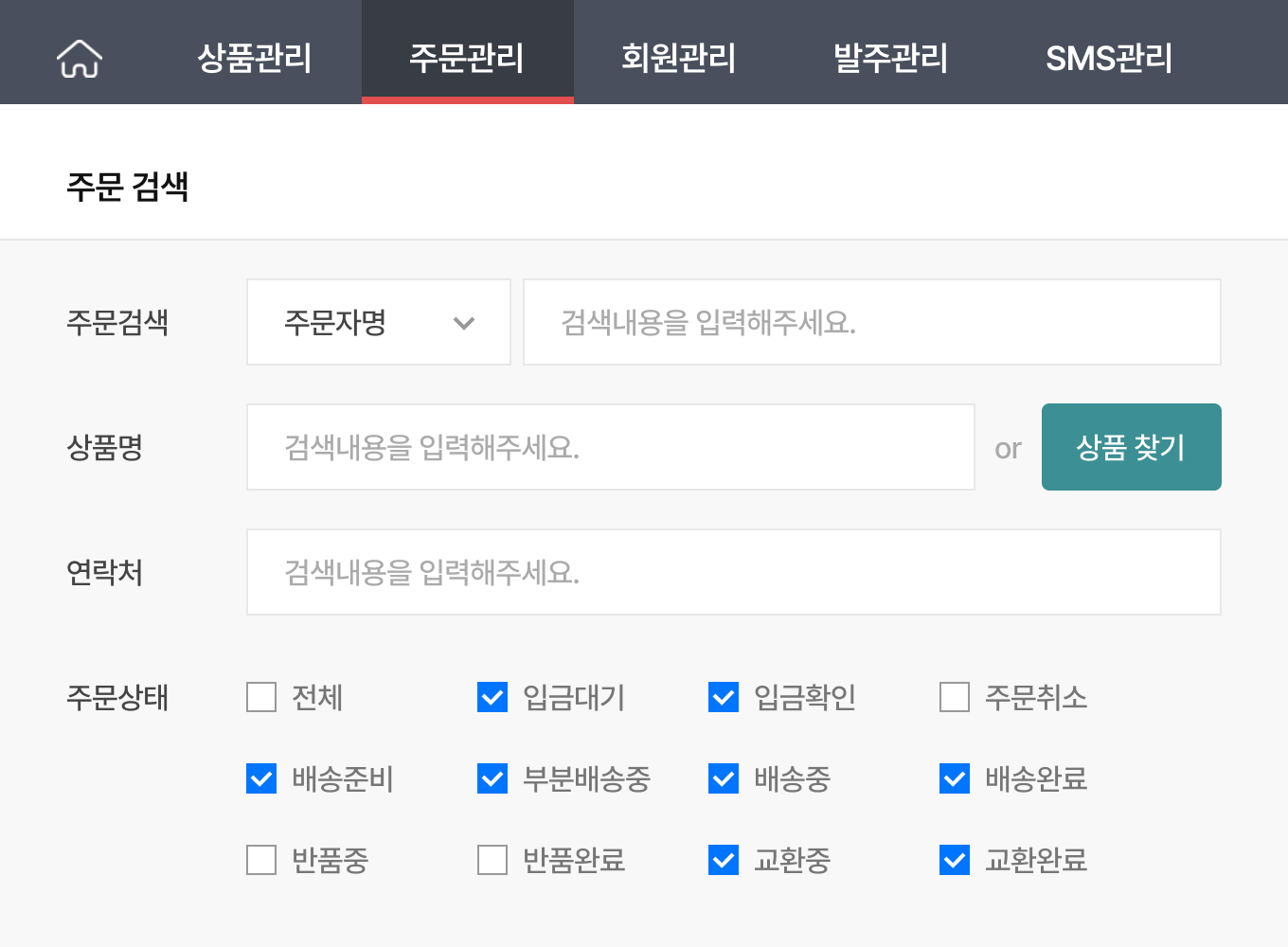Uncheck the 부분배송중 checkbox
The image size is (1288, 947).
click(x=492, y=779)
